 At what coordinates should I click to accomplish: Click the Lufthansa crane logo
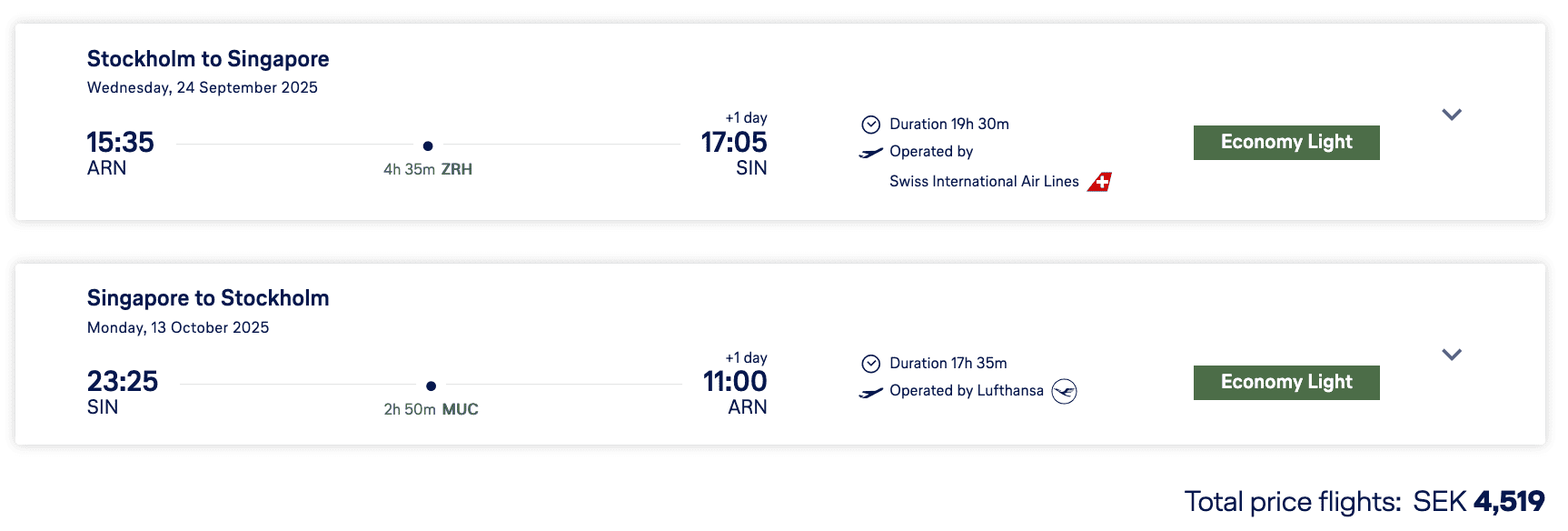pyautogui.click(x=1064, y=391)
